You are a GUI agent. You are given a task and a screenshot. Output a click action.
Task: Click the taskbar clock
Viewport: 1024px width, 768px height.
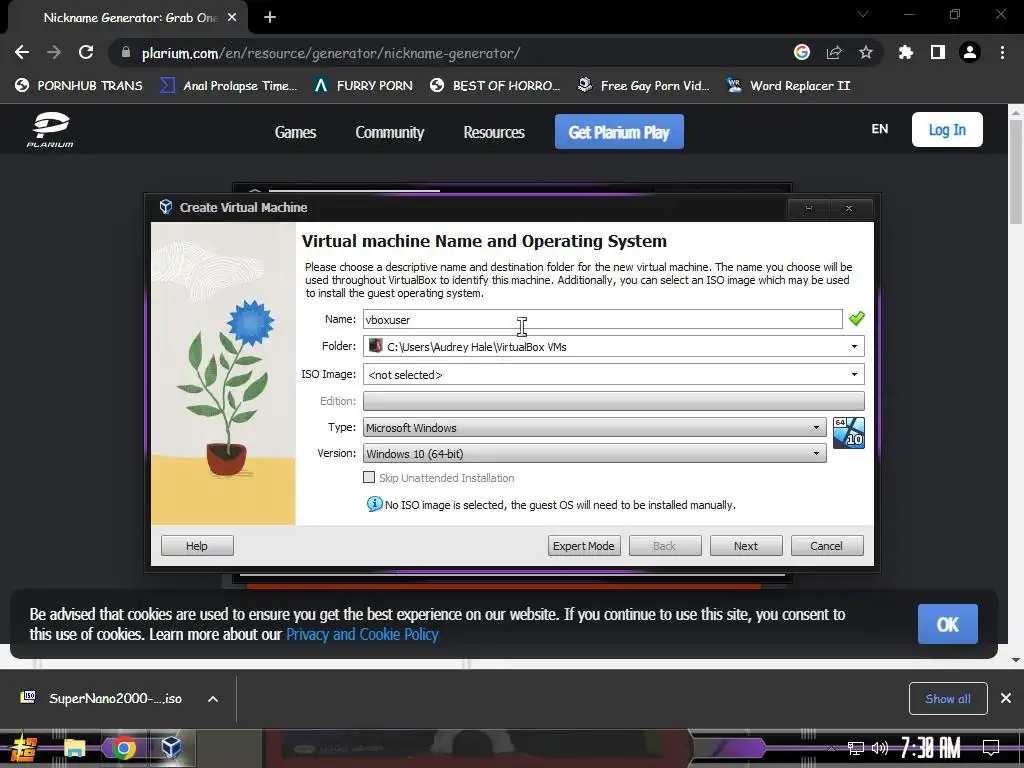930,748
